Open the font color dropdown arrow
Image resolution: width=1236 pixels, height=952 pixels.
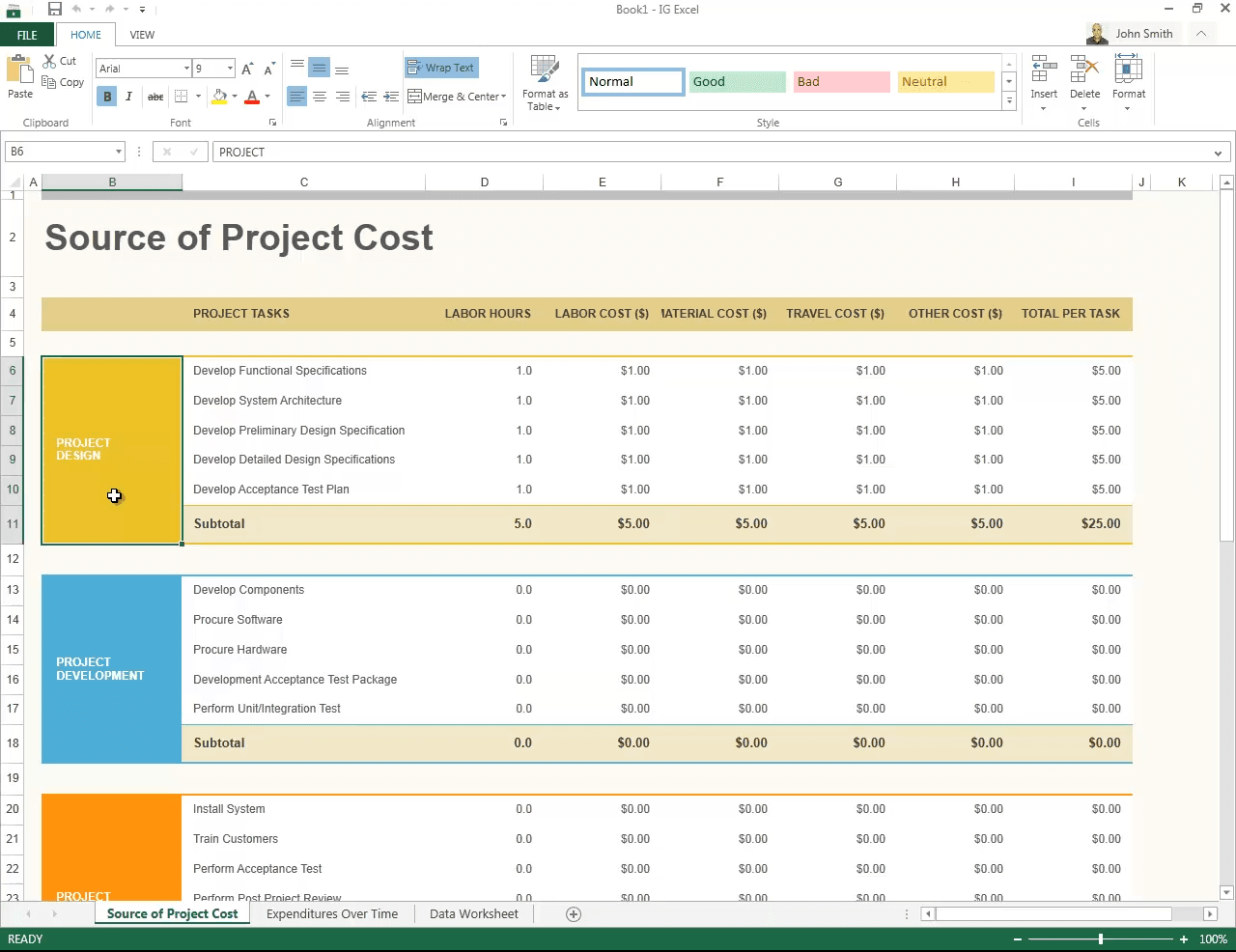267,97
